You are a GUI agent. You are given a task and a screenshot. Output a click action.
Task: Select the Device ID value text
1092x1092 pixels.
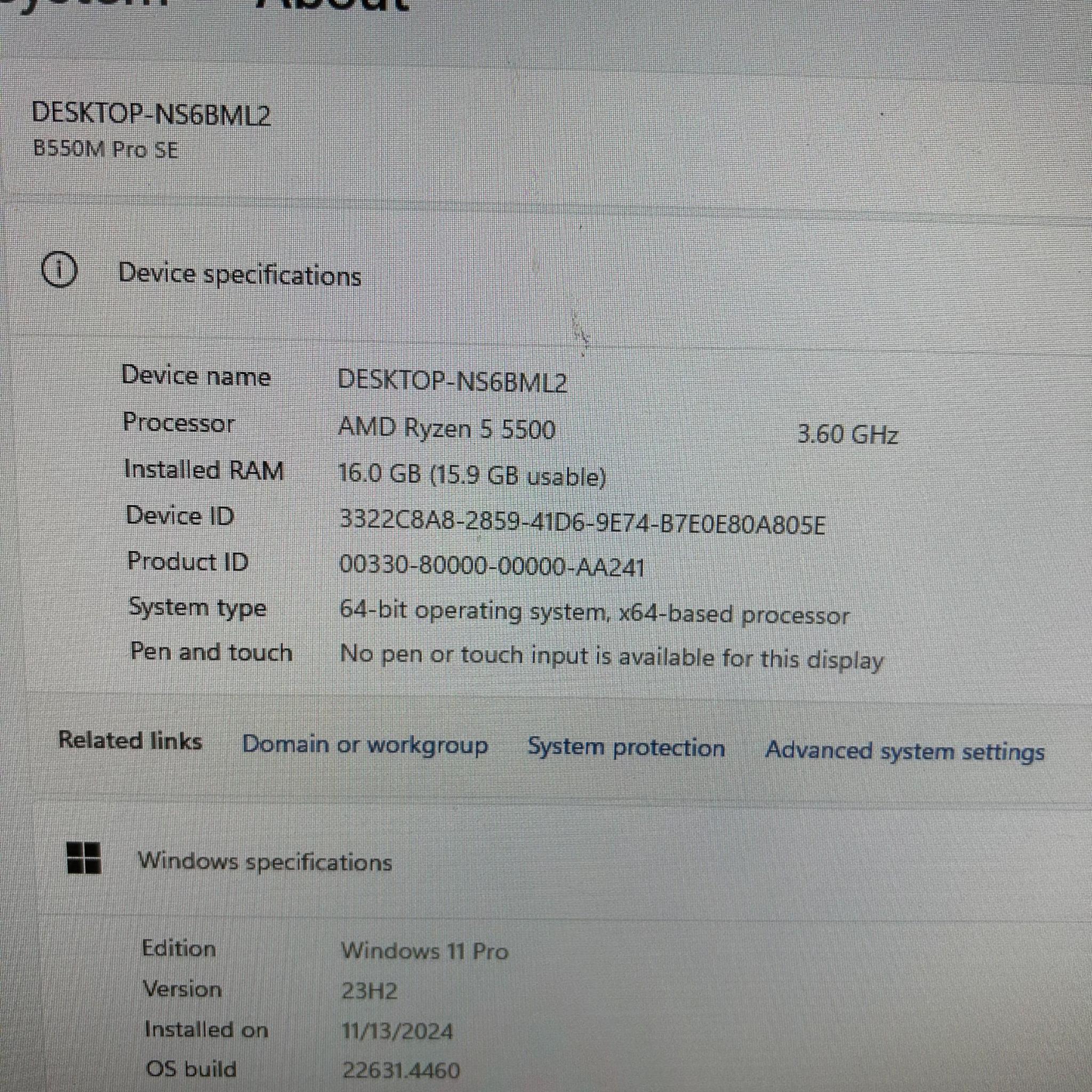coord(582,521)
